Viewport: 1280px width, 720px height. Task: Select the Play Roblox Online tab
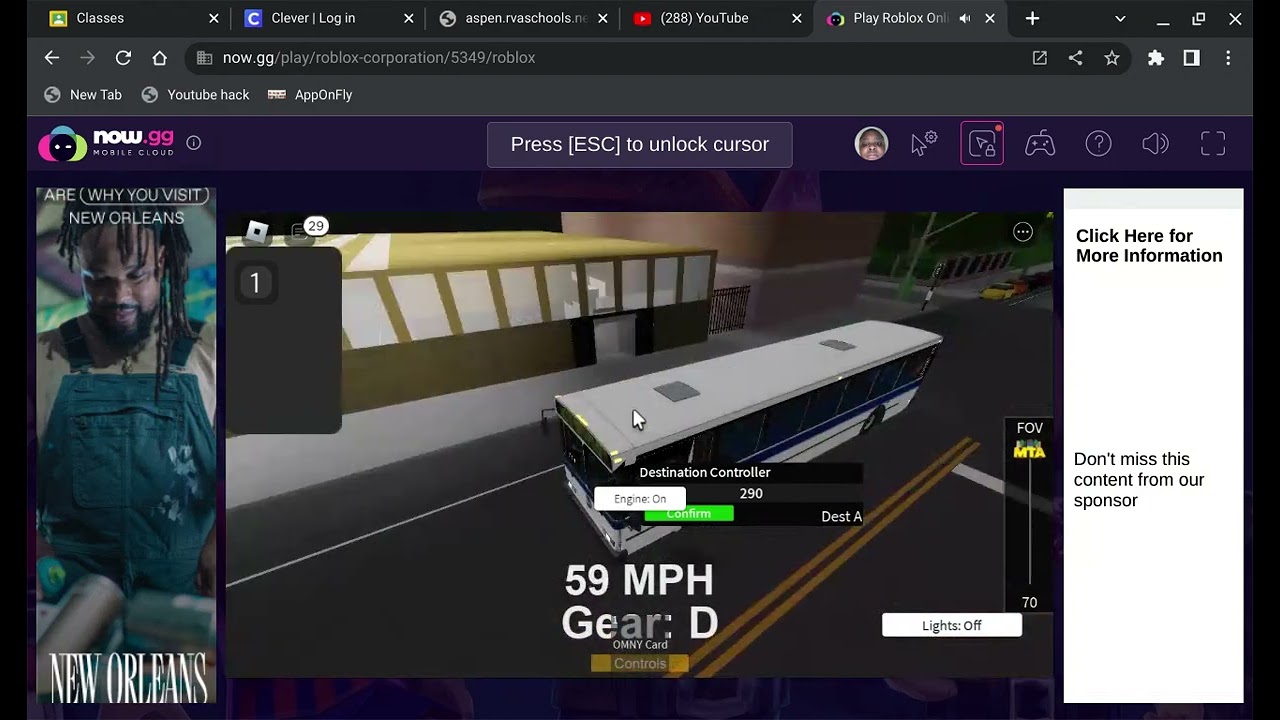coord(912,18)
